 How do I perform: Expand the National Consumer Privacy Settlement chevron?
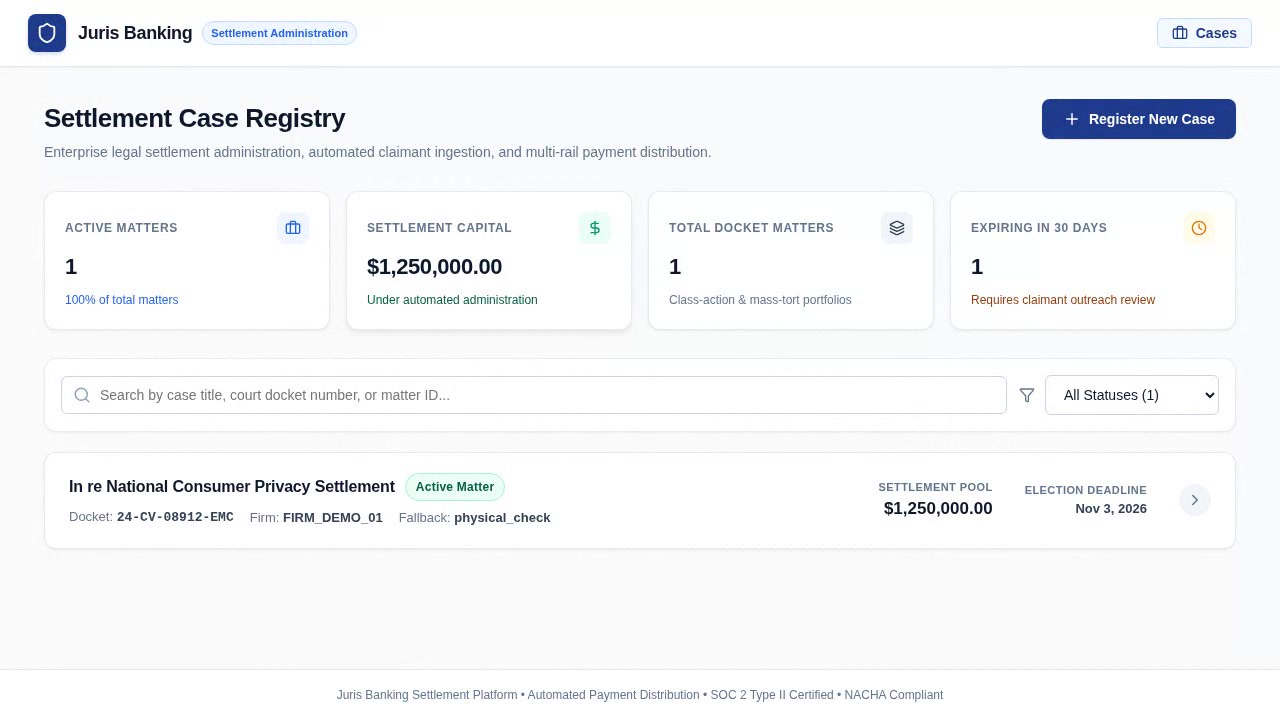click(1195, 500)
